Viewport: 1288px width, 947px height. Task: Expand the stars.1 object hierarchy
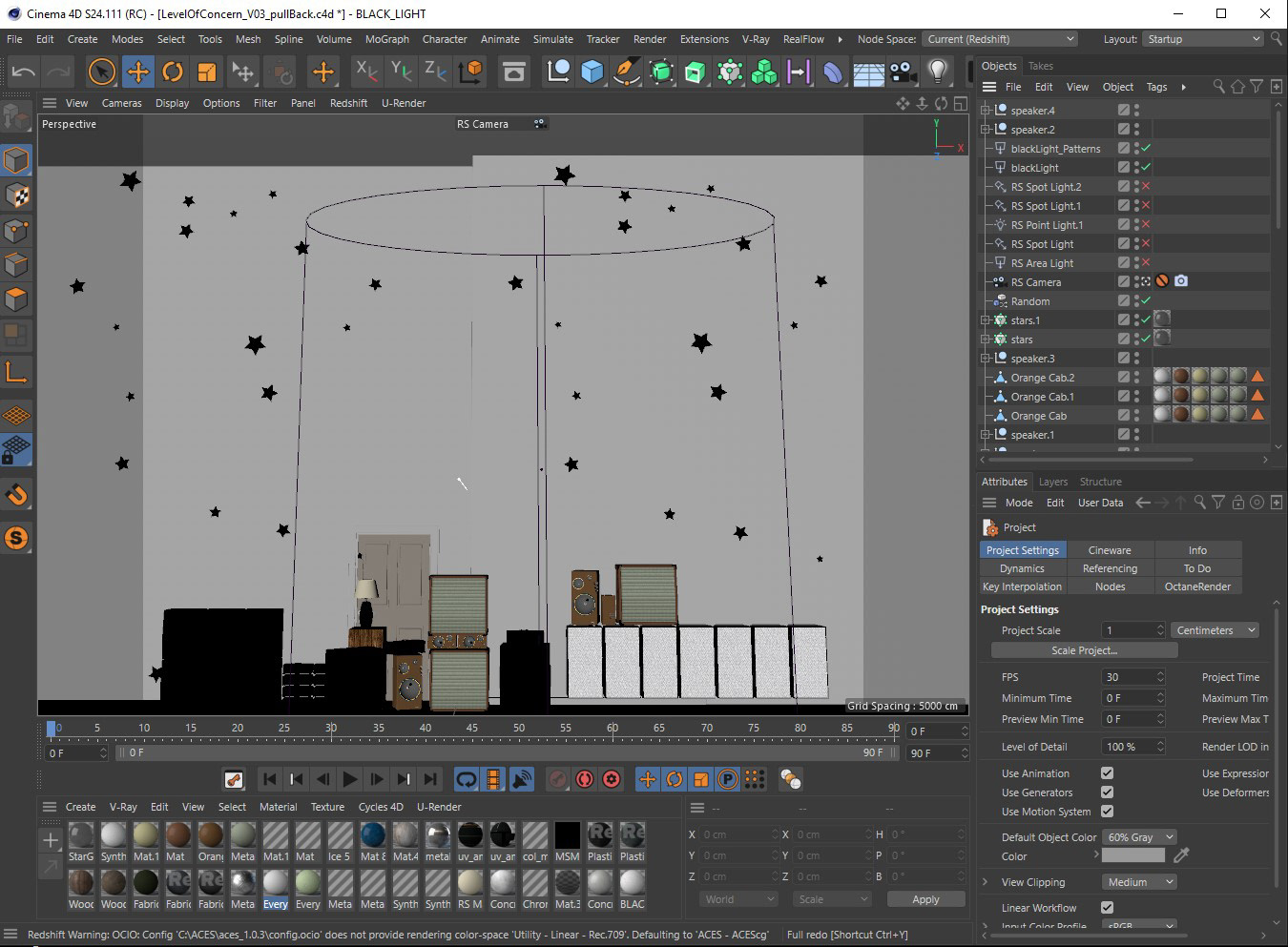[x=986, y=320]
